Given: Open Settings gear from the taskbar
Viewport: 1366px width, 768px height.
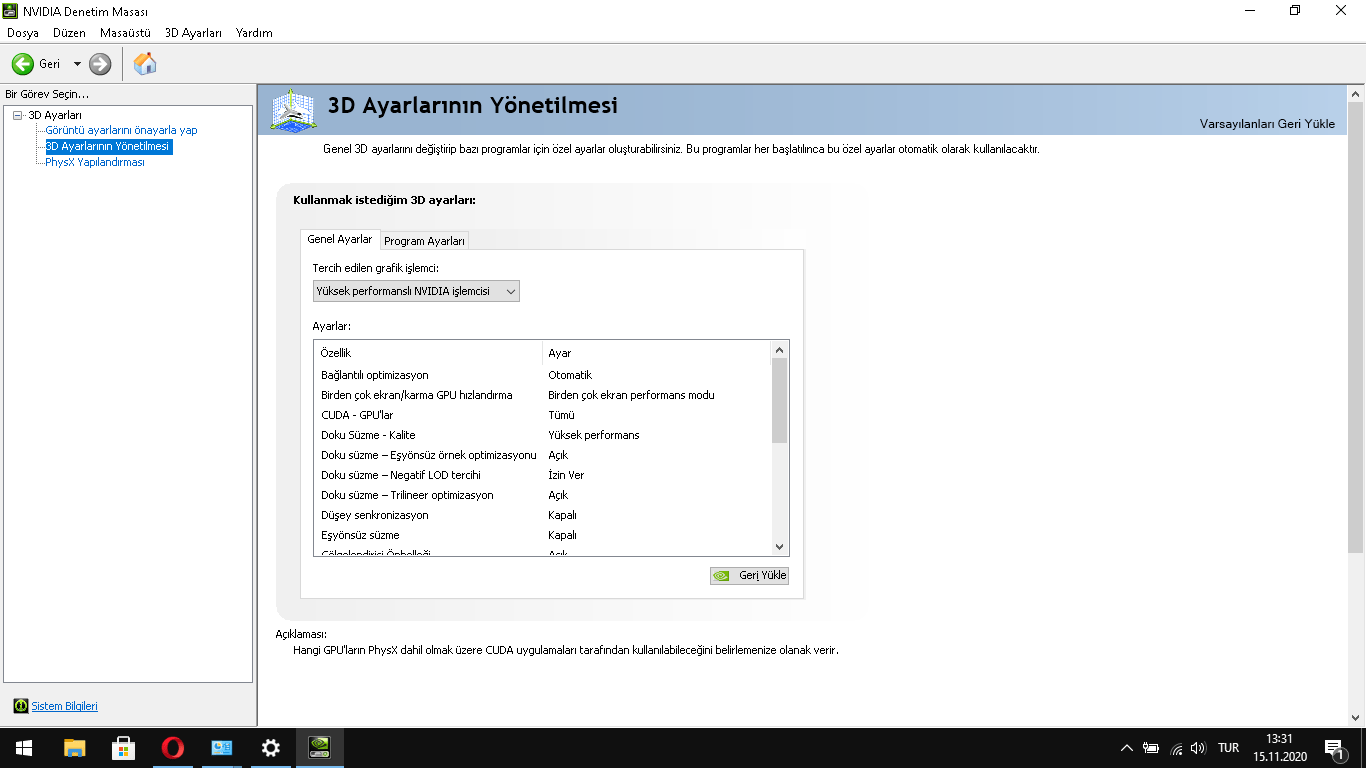Looking at the screenshot, I should [270, 748].
